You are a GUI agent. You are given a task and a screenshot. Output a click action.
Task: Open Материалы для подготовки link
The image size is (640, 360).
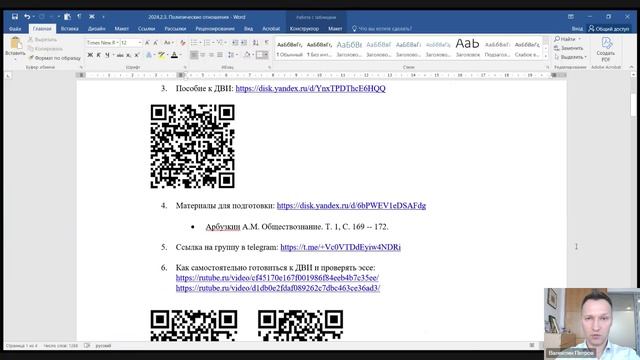tap(351, 205)
